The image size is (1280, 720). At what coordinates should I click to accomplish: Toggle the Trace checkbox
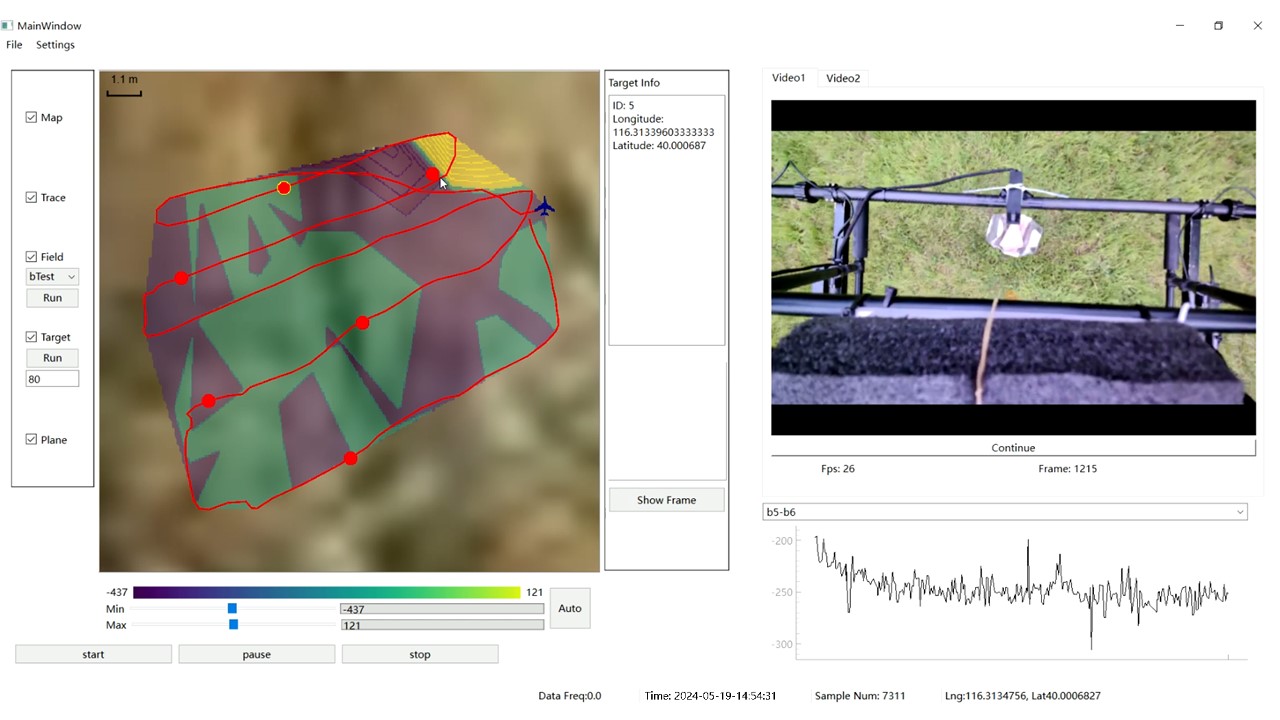(x=32, y=198)
